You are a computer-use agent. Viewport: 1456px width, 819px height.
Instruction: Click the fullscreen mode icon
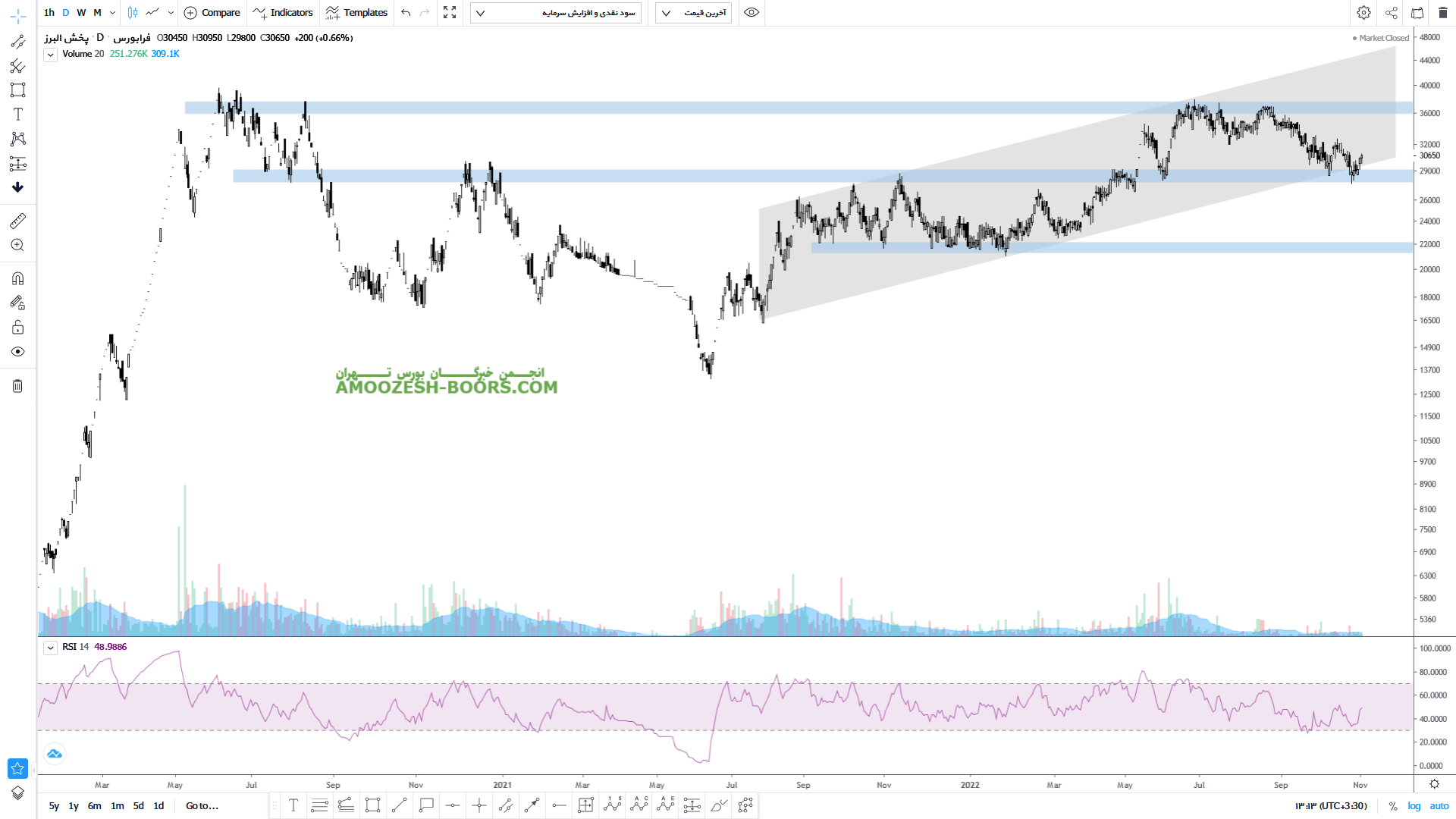click(450, 13)
